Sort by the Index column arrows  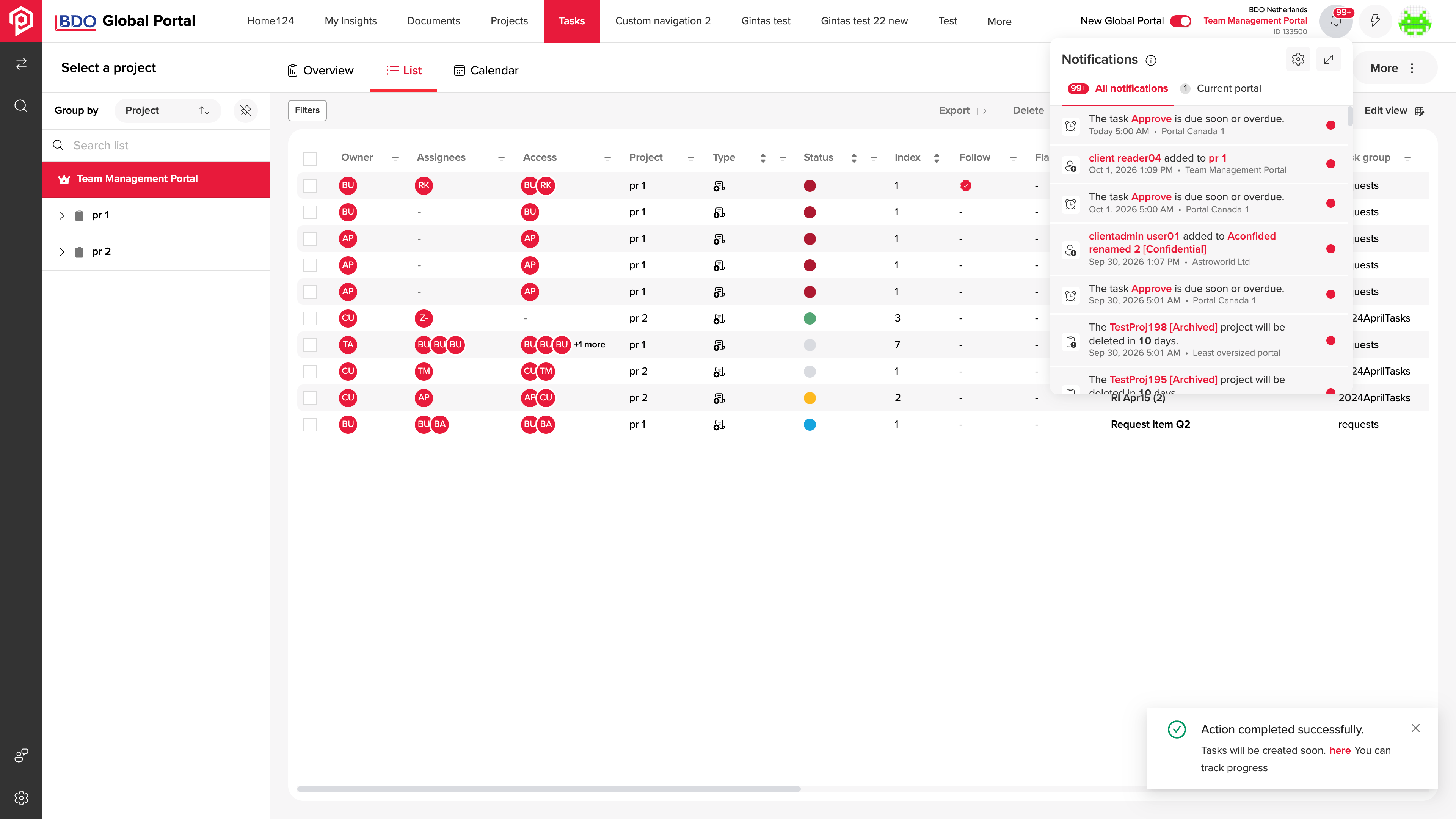tap(937, 158)
